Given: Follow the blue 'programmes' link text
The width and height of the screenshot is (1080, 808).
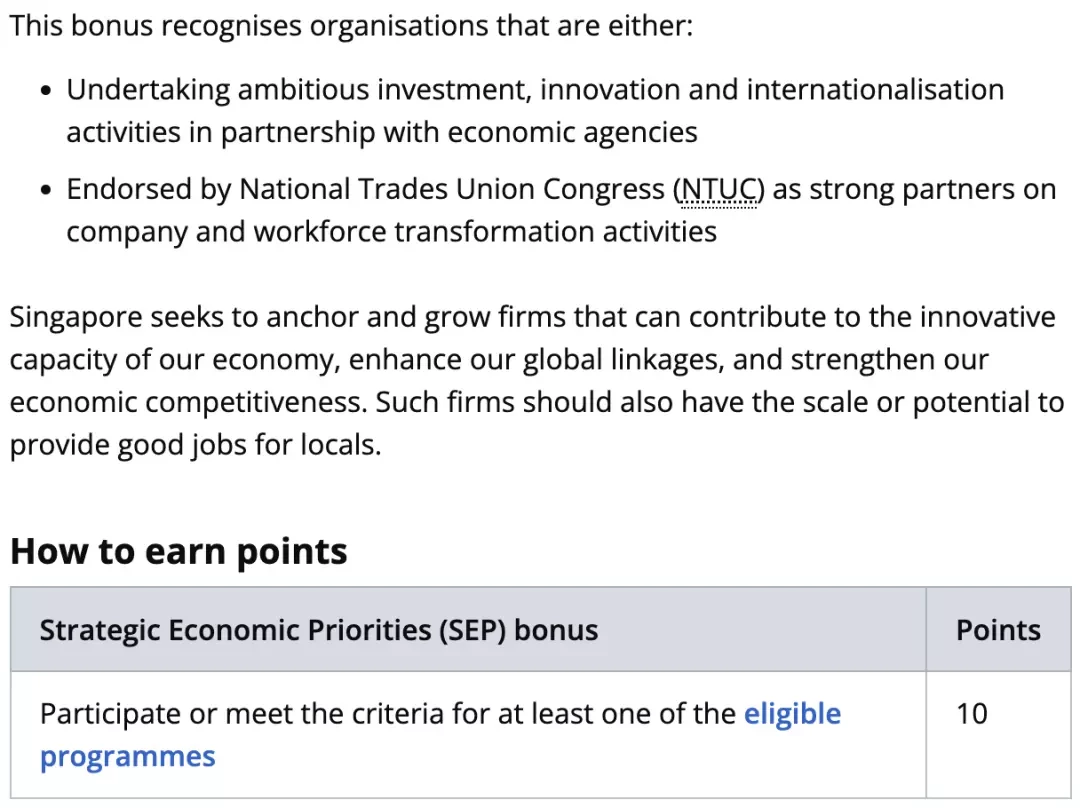Looking at the screenshot, I should pos(127,757).
